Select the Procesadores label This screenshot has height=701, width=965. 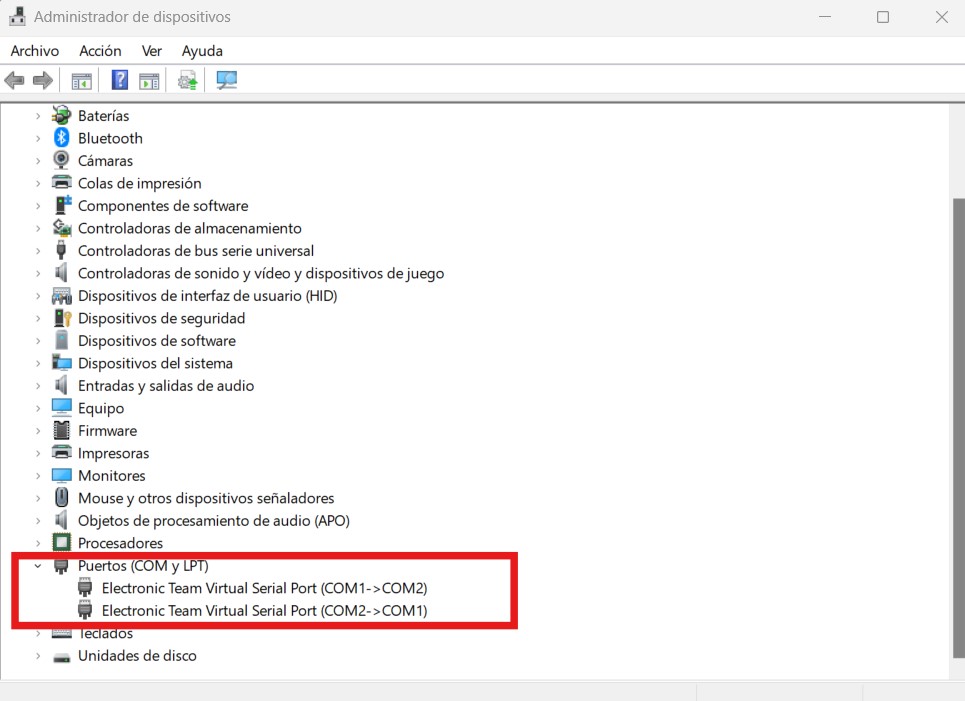tap(120, 543)
